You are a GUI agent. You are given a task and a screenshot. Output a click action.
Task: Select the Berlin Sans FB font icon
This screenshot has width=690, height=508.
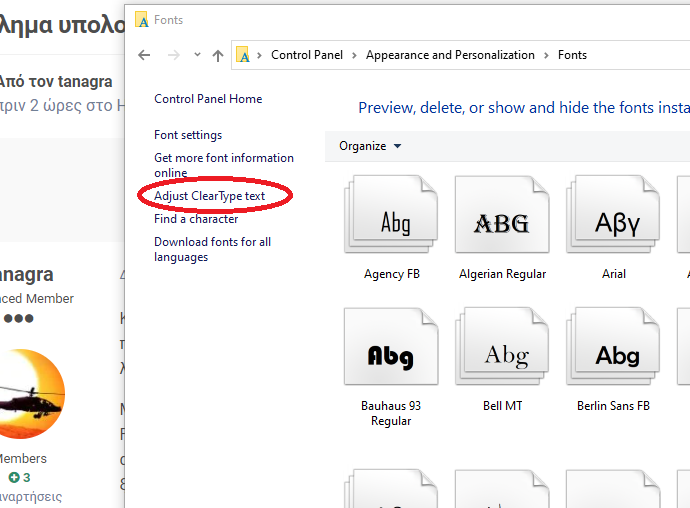click(613, 346)
